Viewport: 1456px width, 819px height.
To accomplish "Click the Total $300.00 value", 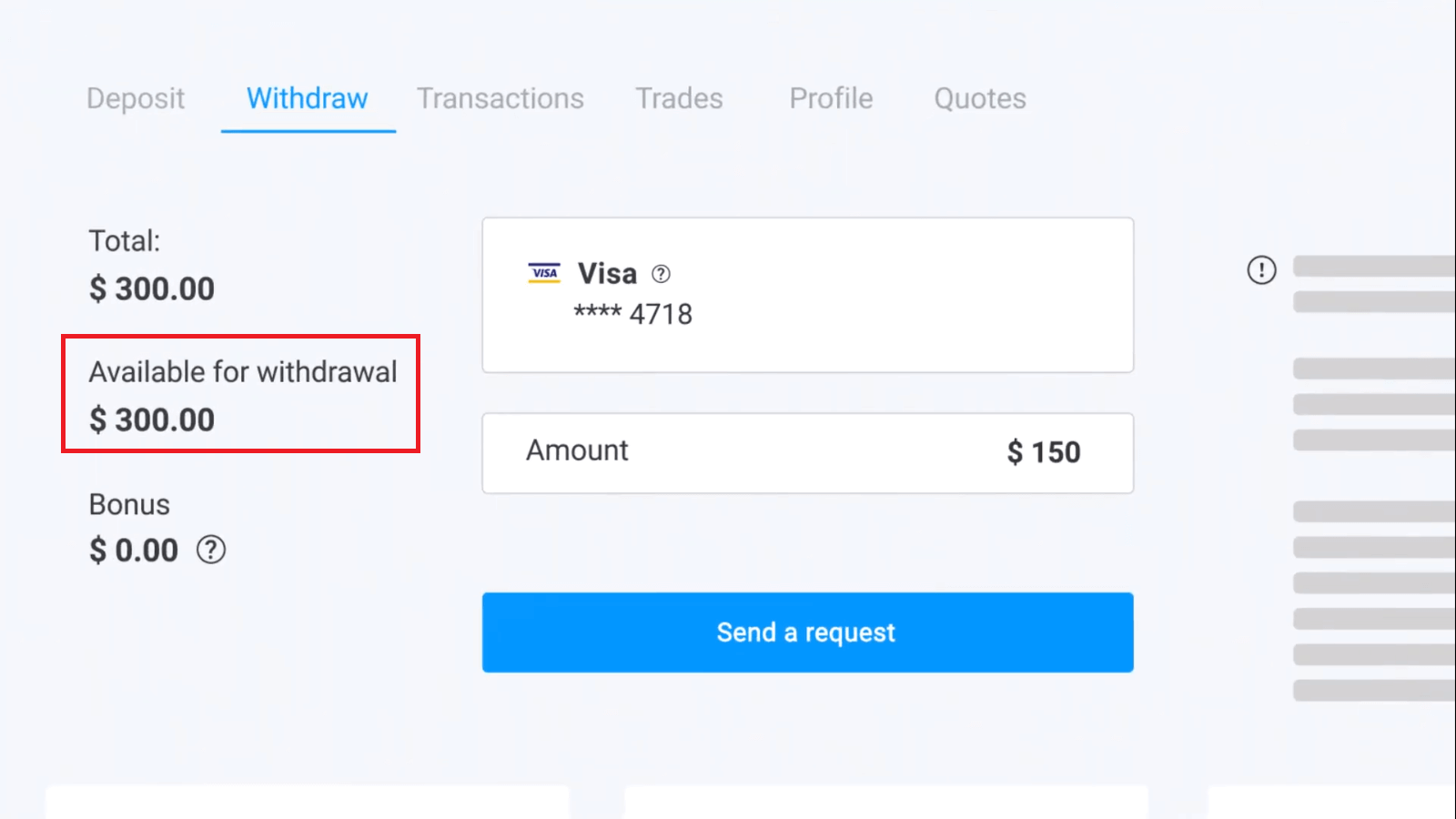I will [151, 288].
